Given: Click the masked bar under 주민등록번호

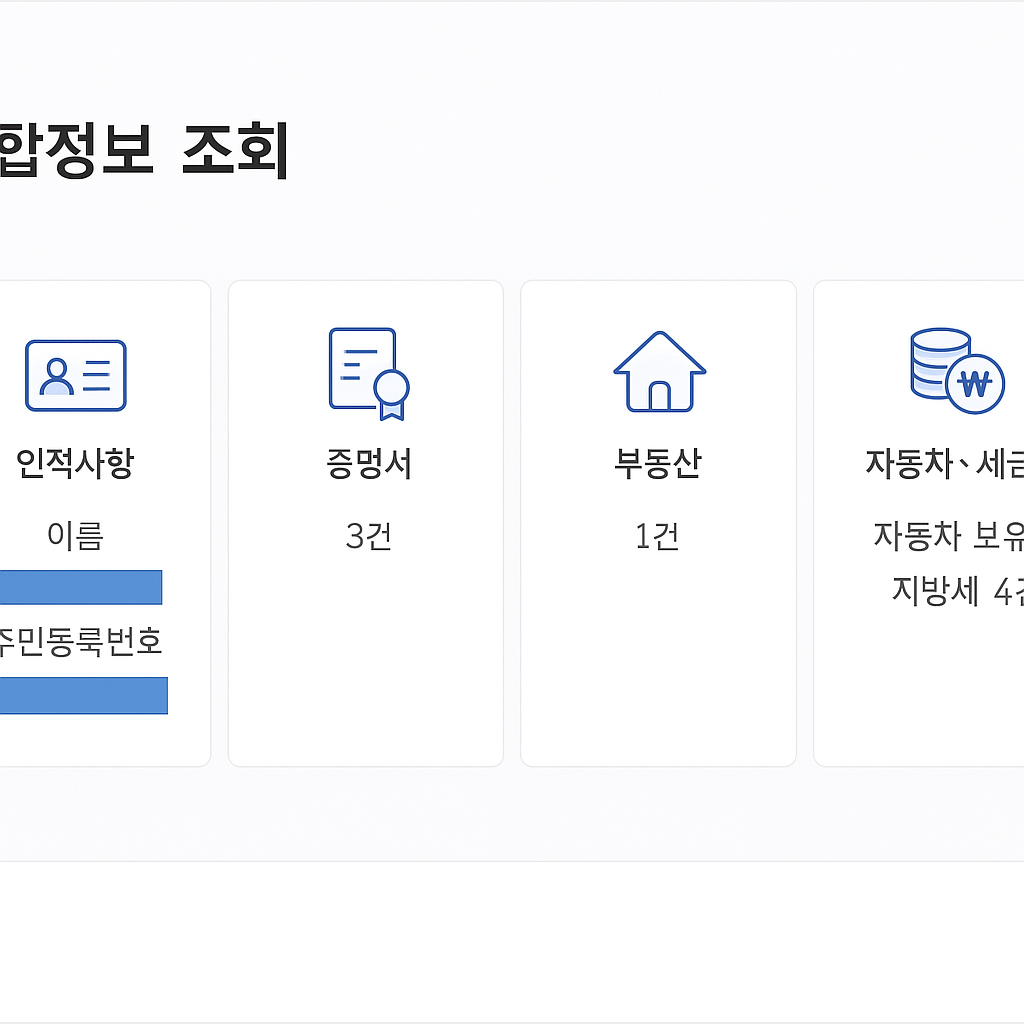Looking at the screenshot, I should tap(84, 695).
